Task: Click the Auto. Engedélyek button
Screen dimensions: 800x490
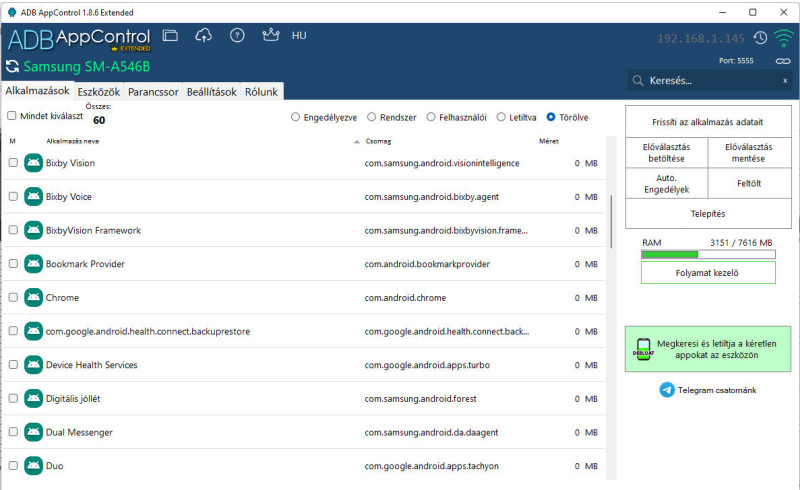Action: click(x=666, y=183)
